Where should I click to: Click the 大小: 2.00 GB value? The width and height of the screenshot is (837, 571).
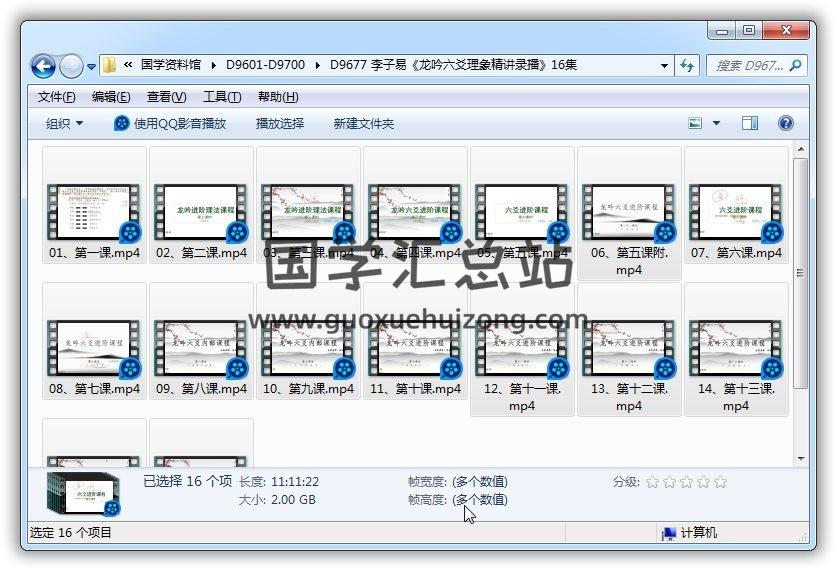[x=293, y=500]
